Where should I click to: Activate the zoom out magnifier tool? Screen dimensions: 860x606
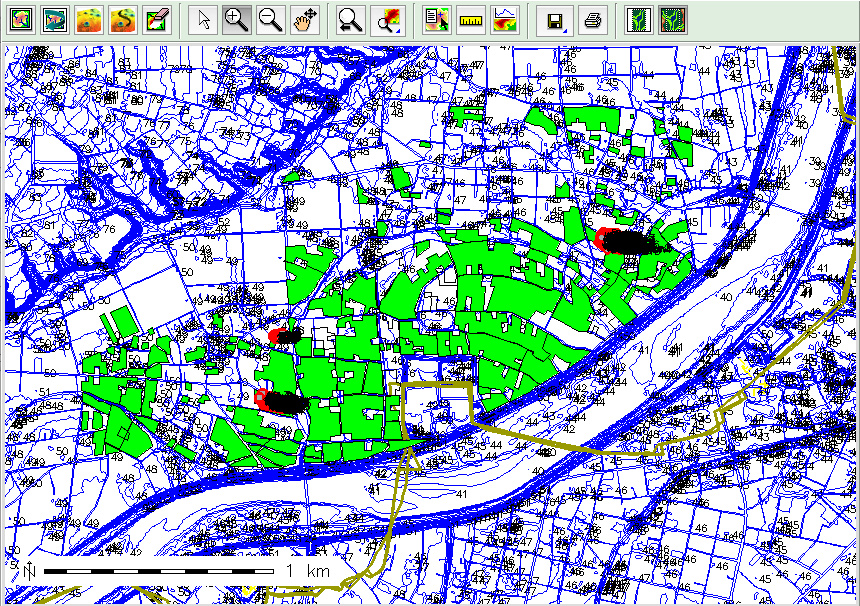pyautogui.click(x=271, y=20)
